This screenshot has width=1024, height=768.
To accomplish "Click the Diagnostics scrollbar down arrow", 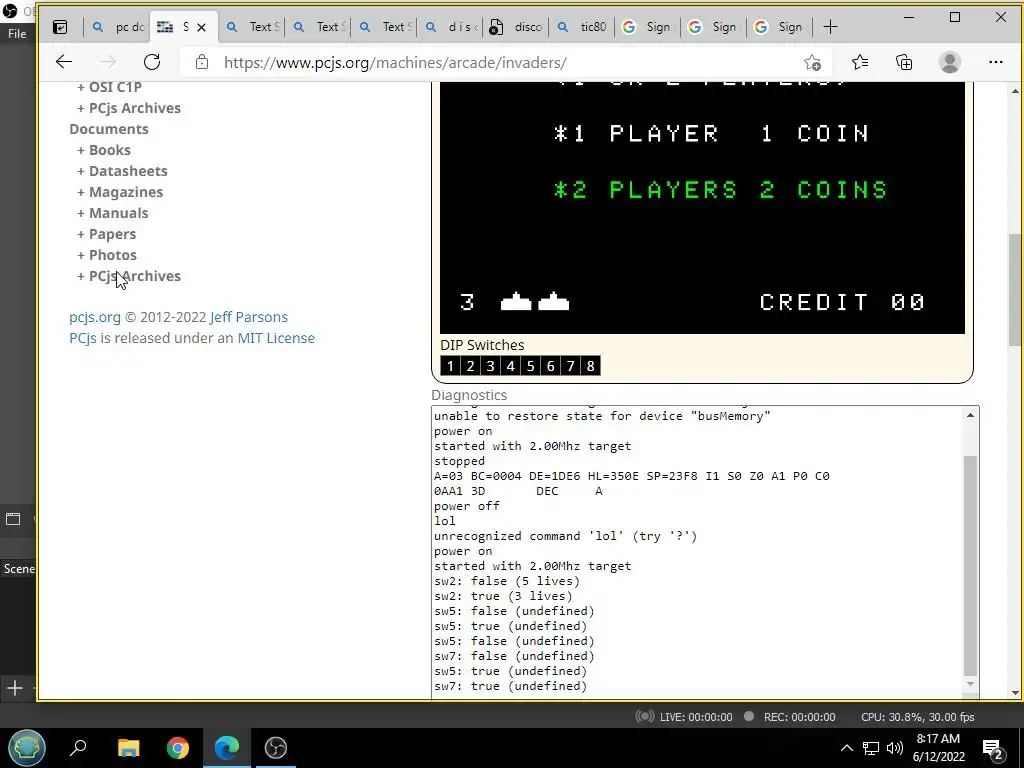I will click(x=970, y=684).
